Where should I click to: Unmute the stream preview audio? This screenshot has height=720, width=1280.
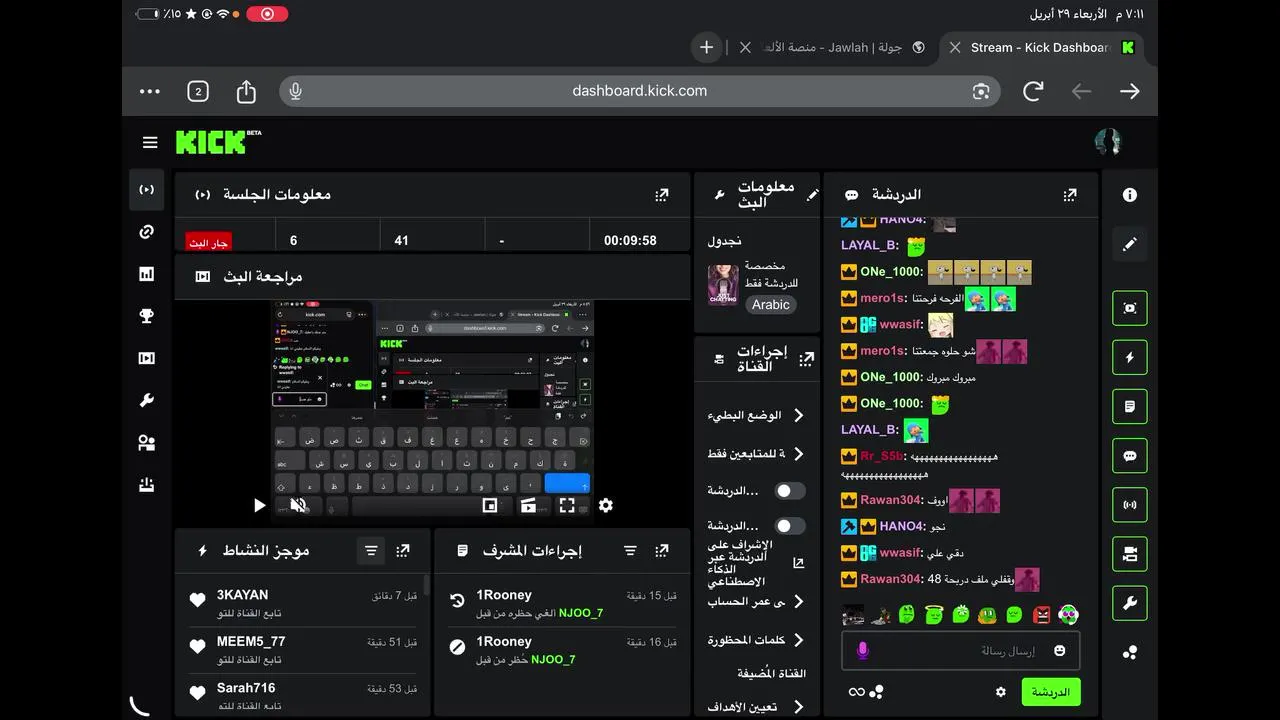pos(297,506)
